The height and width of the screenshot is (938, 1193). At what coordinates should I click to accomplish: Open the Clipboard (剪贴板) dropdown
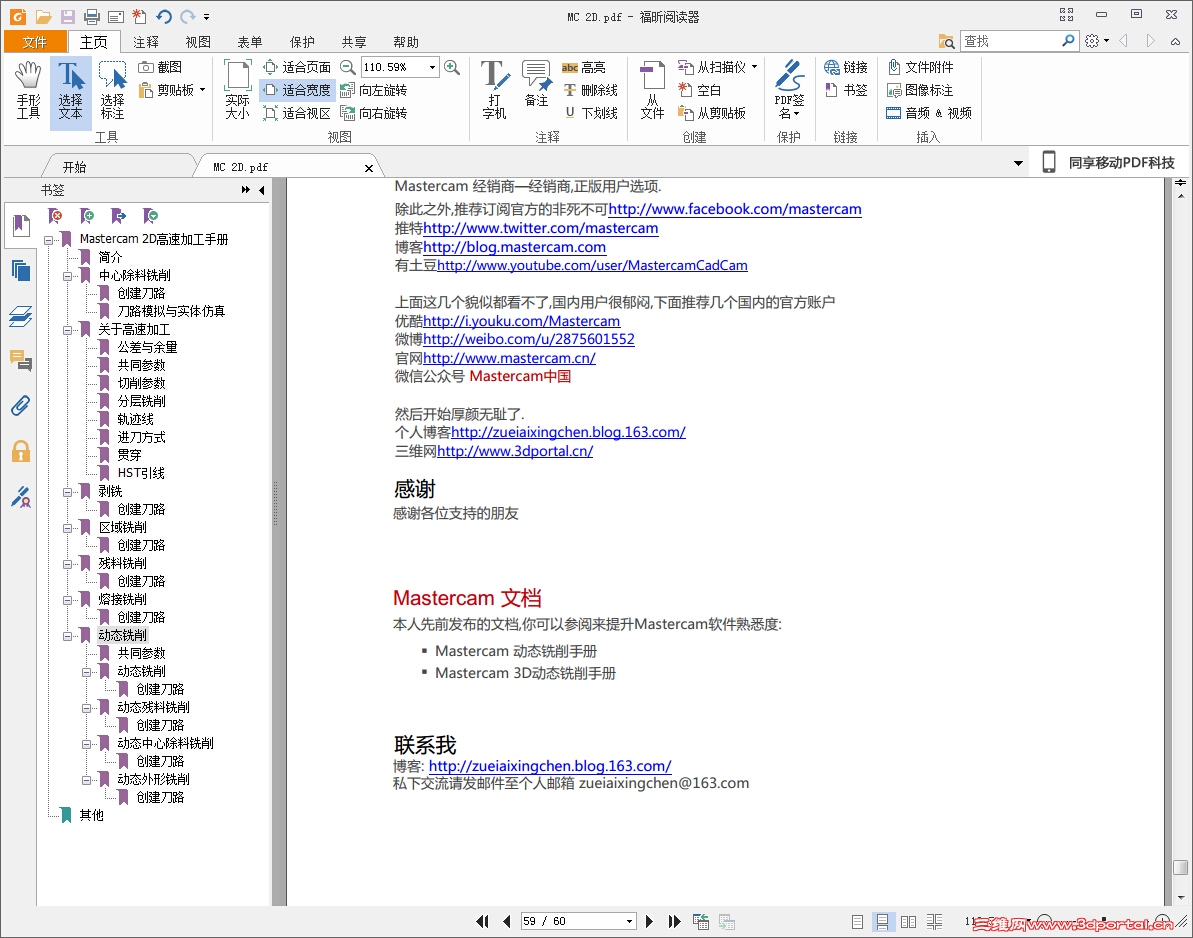[x=202, y=90]
